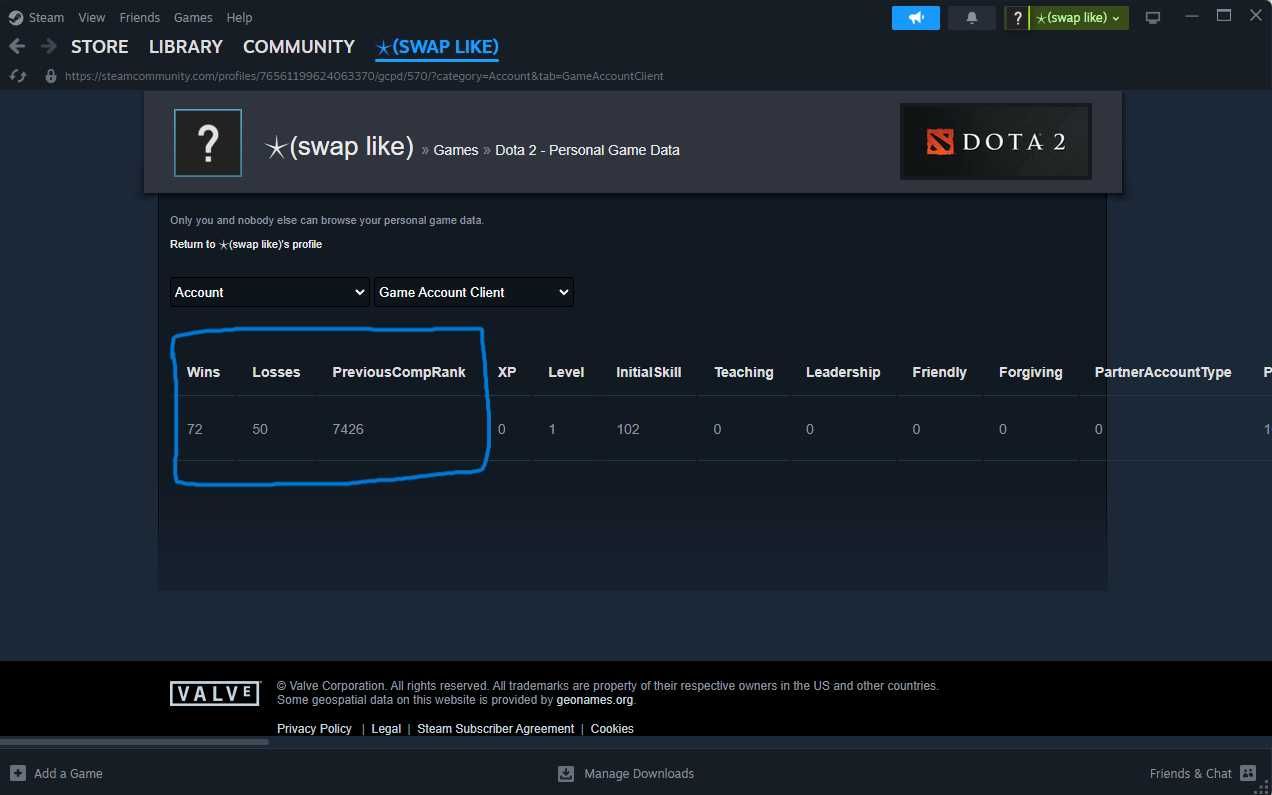Click the horizontal scrollbar thumb
The width and height of the screenshot is (1272, 795).
coord(135,742)
